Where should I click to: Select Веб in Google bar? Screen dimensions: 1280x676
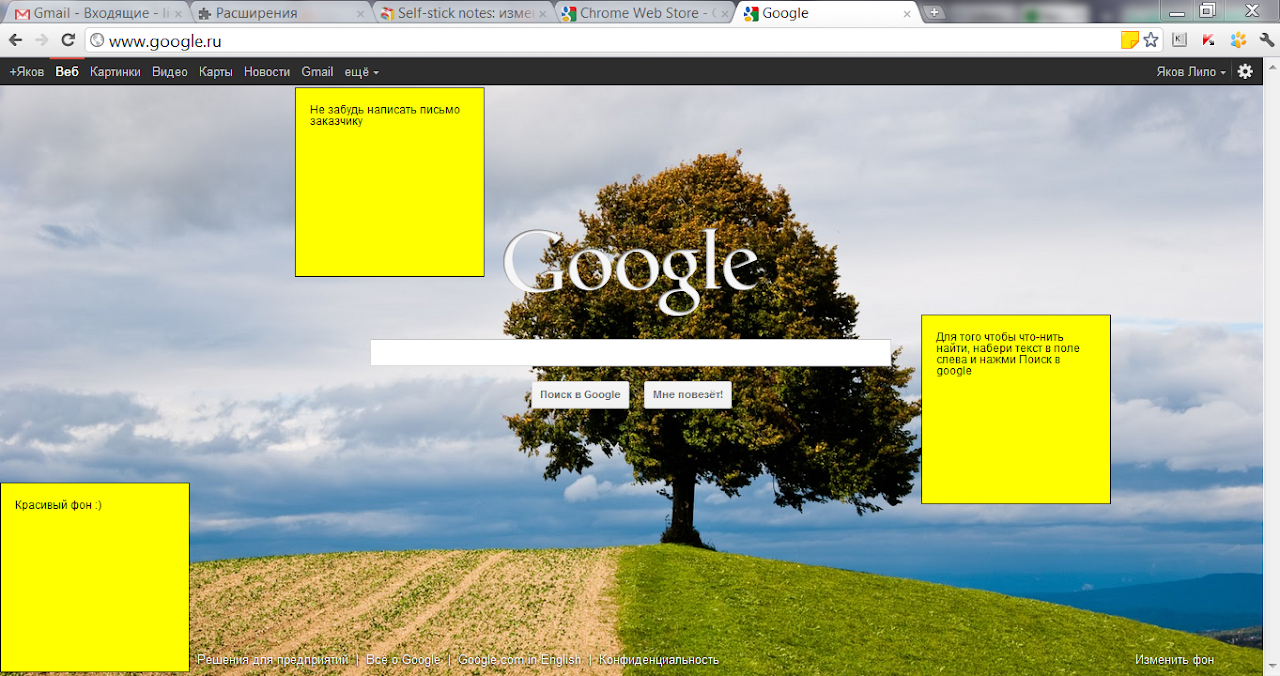pyautogui.click(x=67, y=72)
